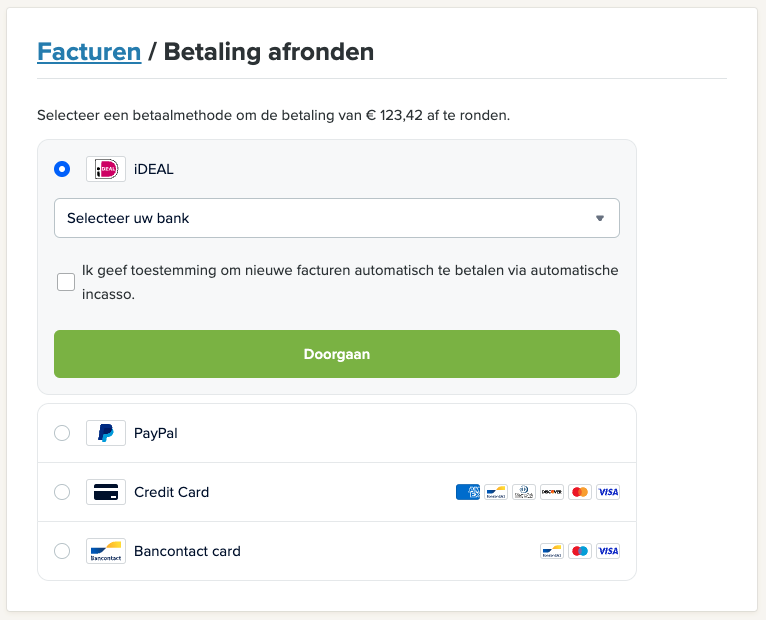Click Bancontact logo beside Bancontact card label
Screen dimensions: 766x620
(x=106, y=551)
